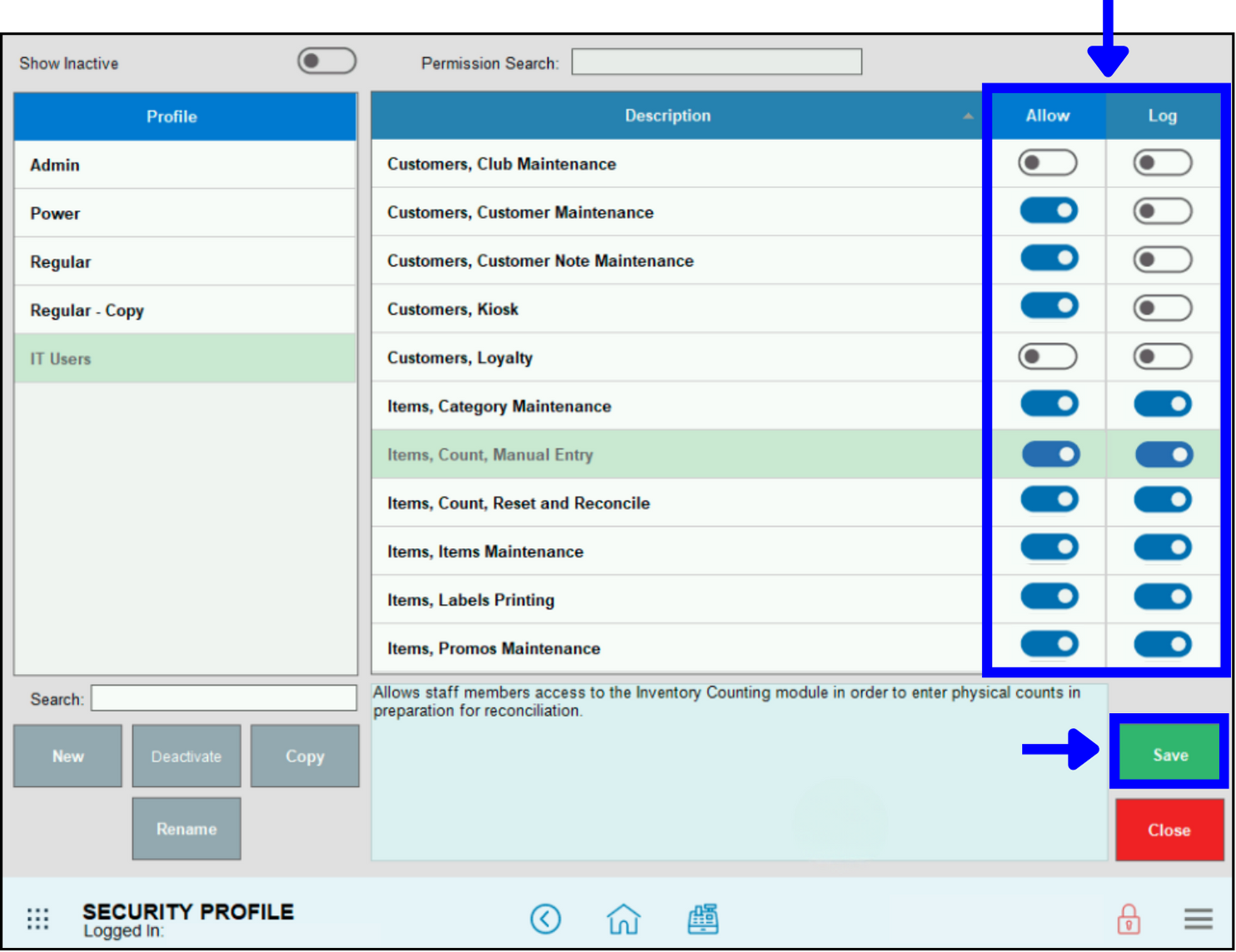The image size is (1236, 952).
Task: Enable Allow for Customers, Club Maintenance
Action: tap(1048, 162)
